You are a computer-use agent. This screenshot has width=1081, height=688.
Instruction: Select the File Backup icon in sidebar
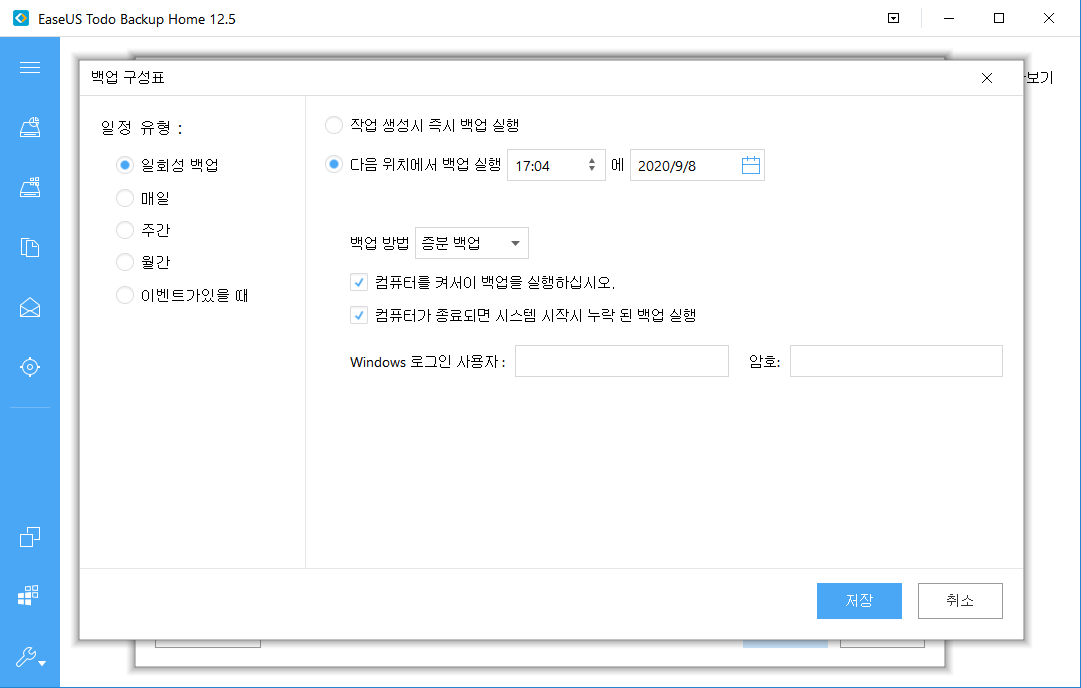[x=29, y=247]
